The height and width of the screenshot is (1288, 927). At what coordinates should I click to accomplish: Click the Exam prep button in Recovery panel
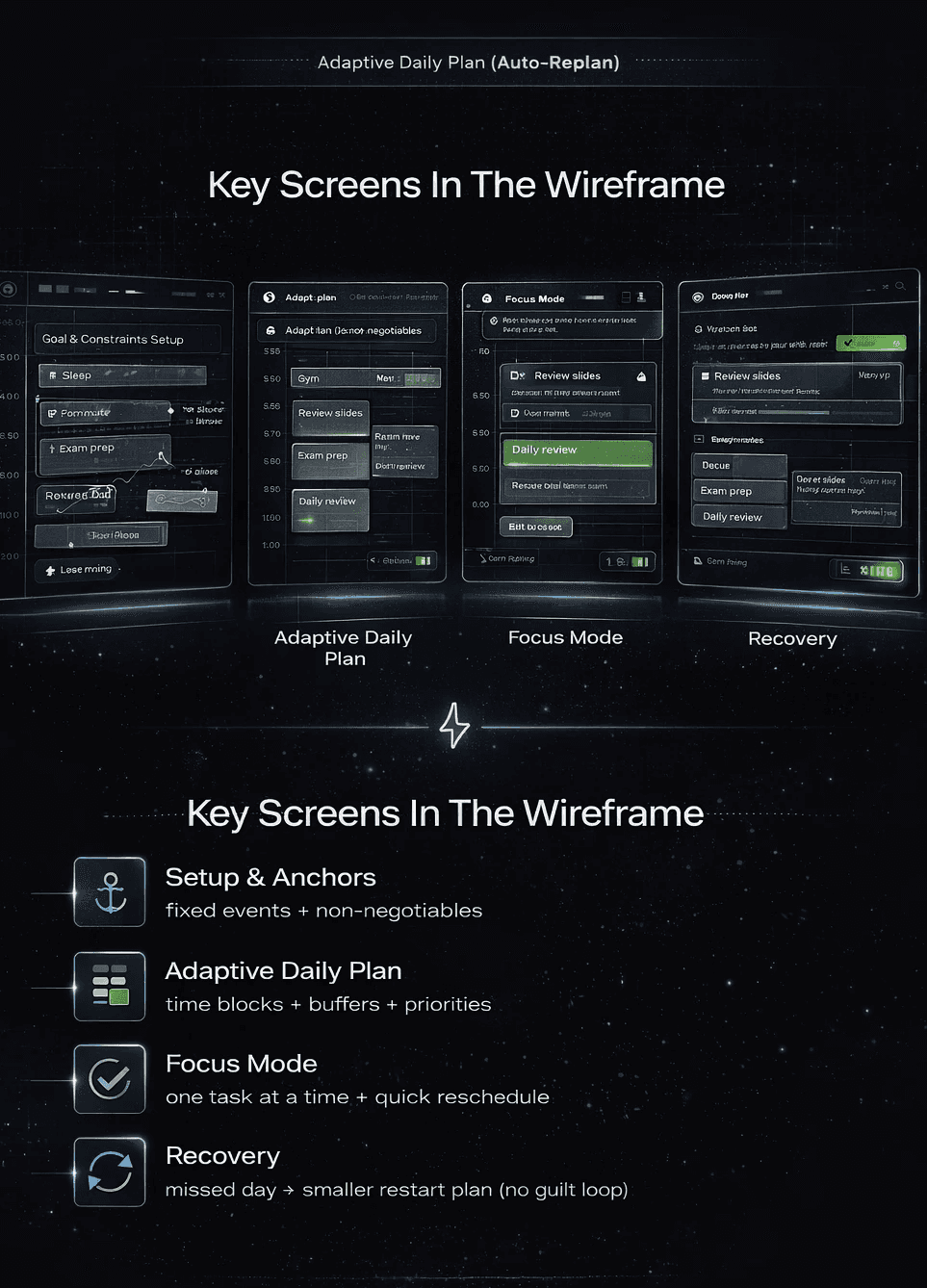739,491
